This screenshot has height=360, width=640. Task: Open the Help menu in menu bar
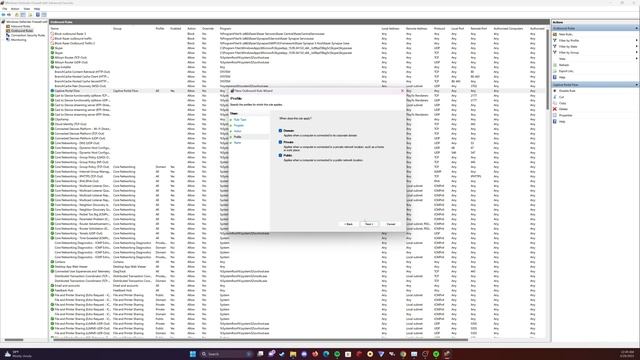pyautogui.click(x=37, y=9)
